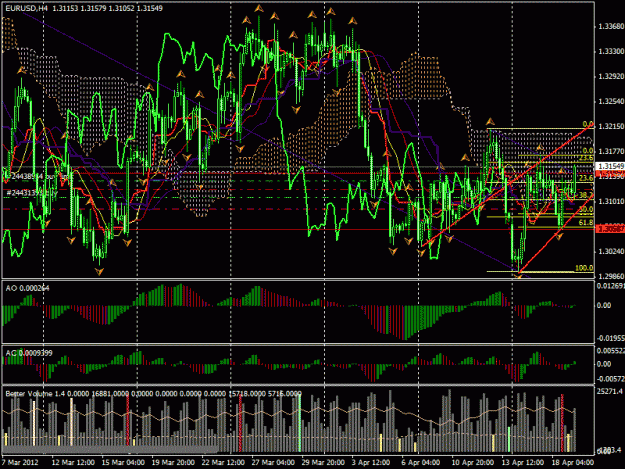Click the 12 Mar 12:00 time label
The width and height of the screenshot is (625, 469).
point(73,462)
